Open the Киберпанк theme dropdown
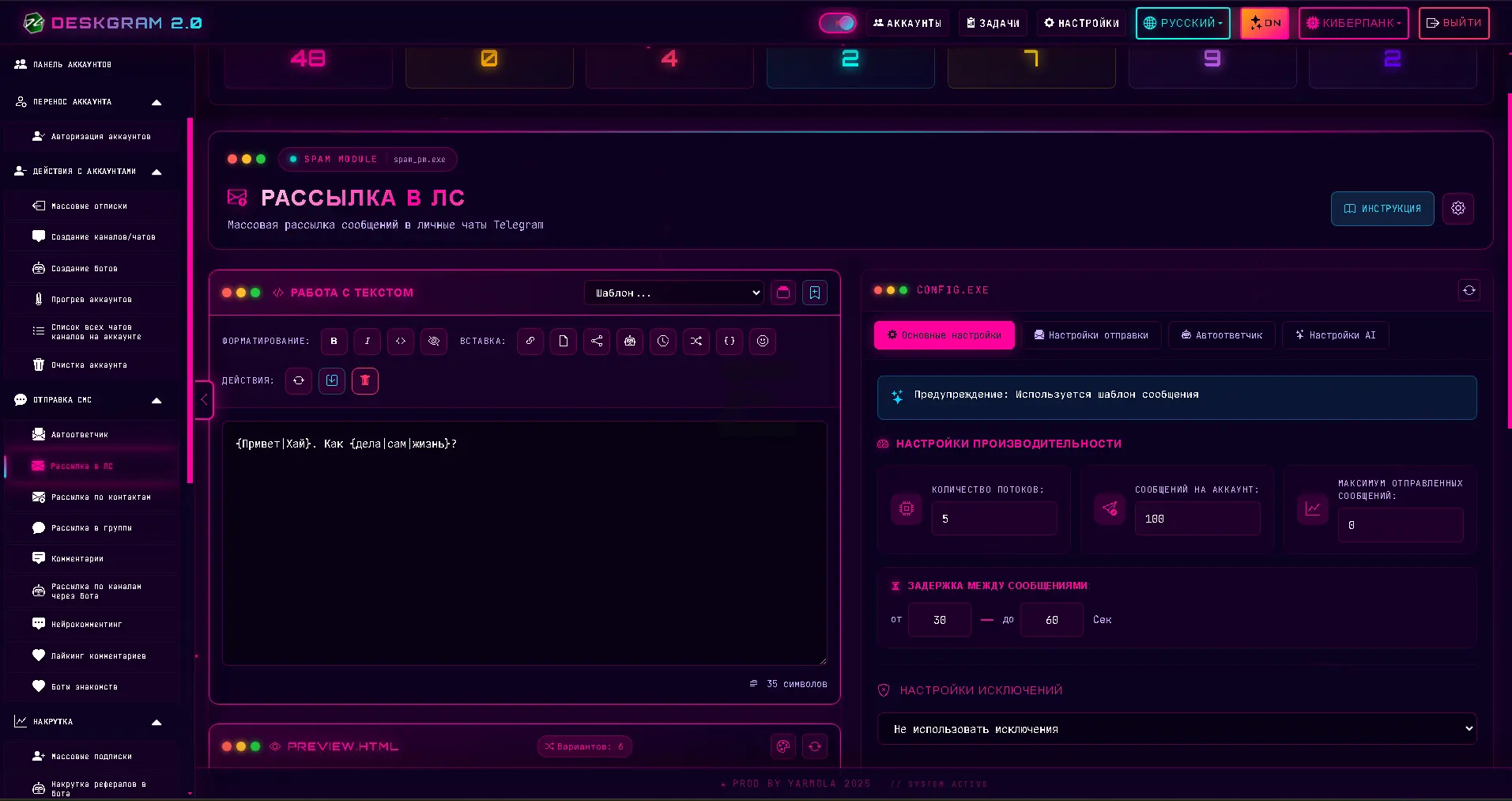 click(x=1353, y=23)
